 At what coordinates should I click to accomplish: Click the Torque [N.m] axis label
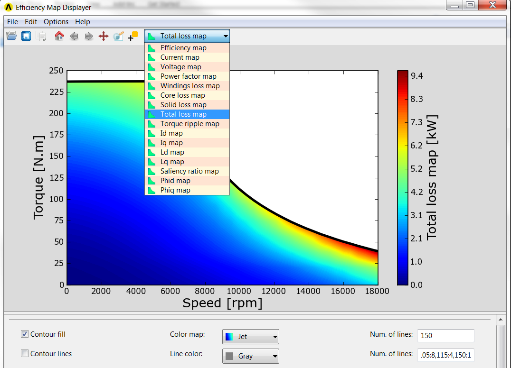click(39, 177)
